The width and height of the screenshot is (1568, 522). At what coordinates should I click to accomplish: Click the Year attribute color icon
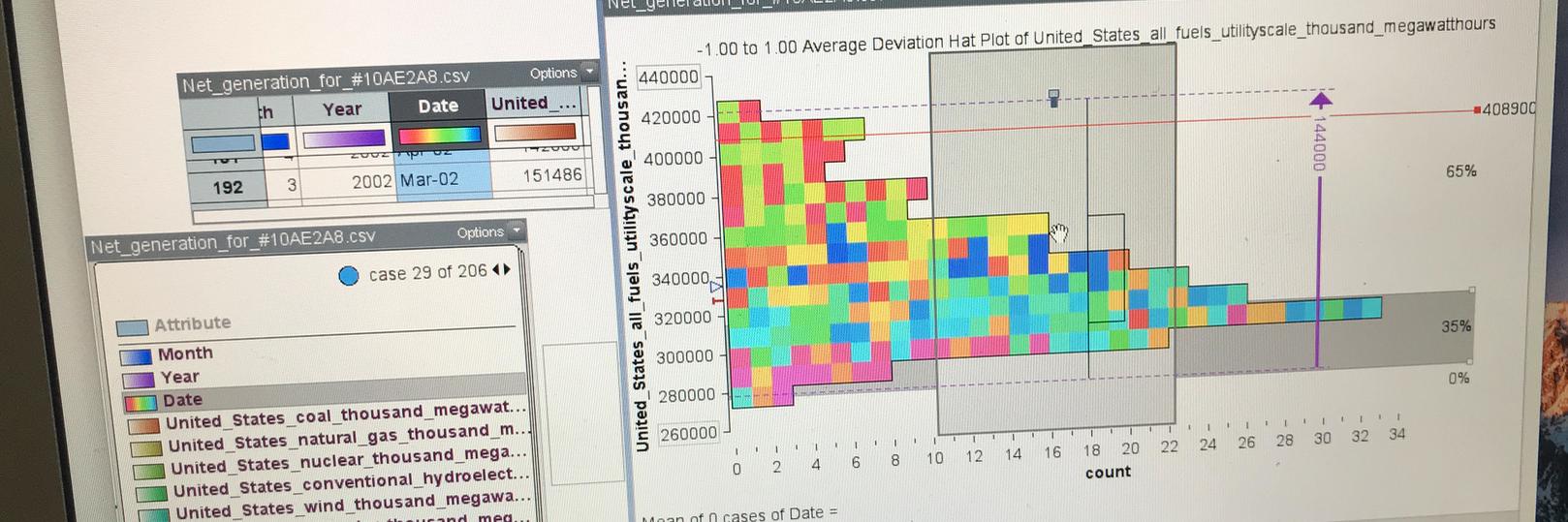tap(138, 380)
